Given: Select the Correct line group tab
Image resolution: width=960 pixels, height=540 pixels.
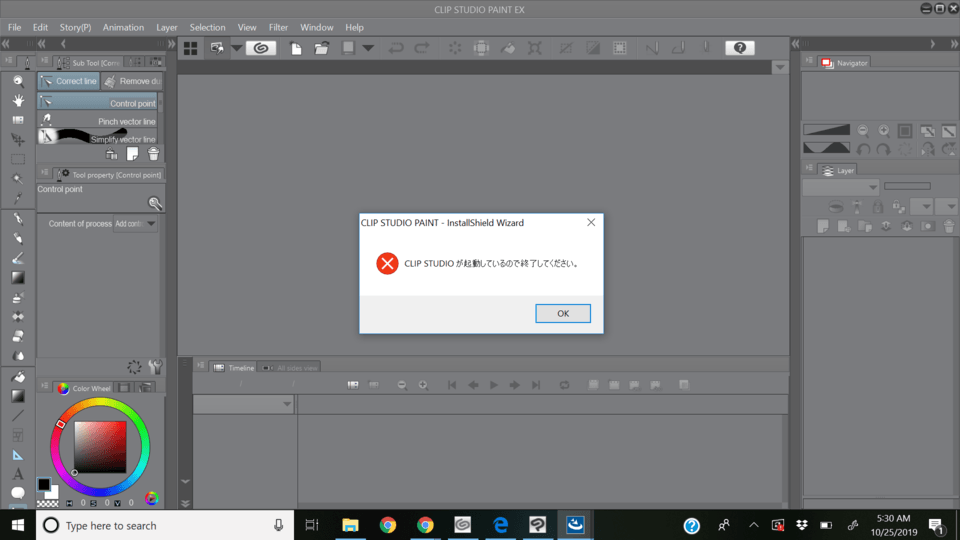Looking at the screenshot, I should point(69,81).
